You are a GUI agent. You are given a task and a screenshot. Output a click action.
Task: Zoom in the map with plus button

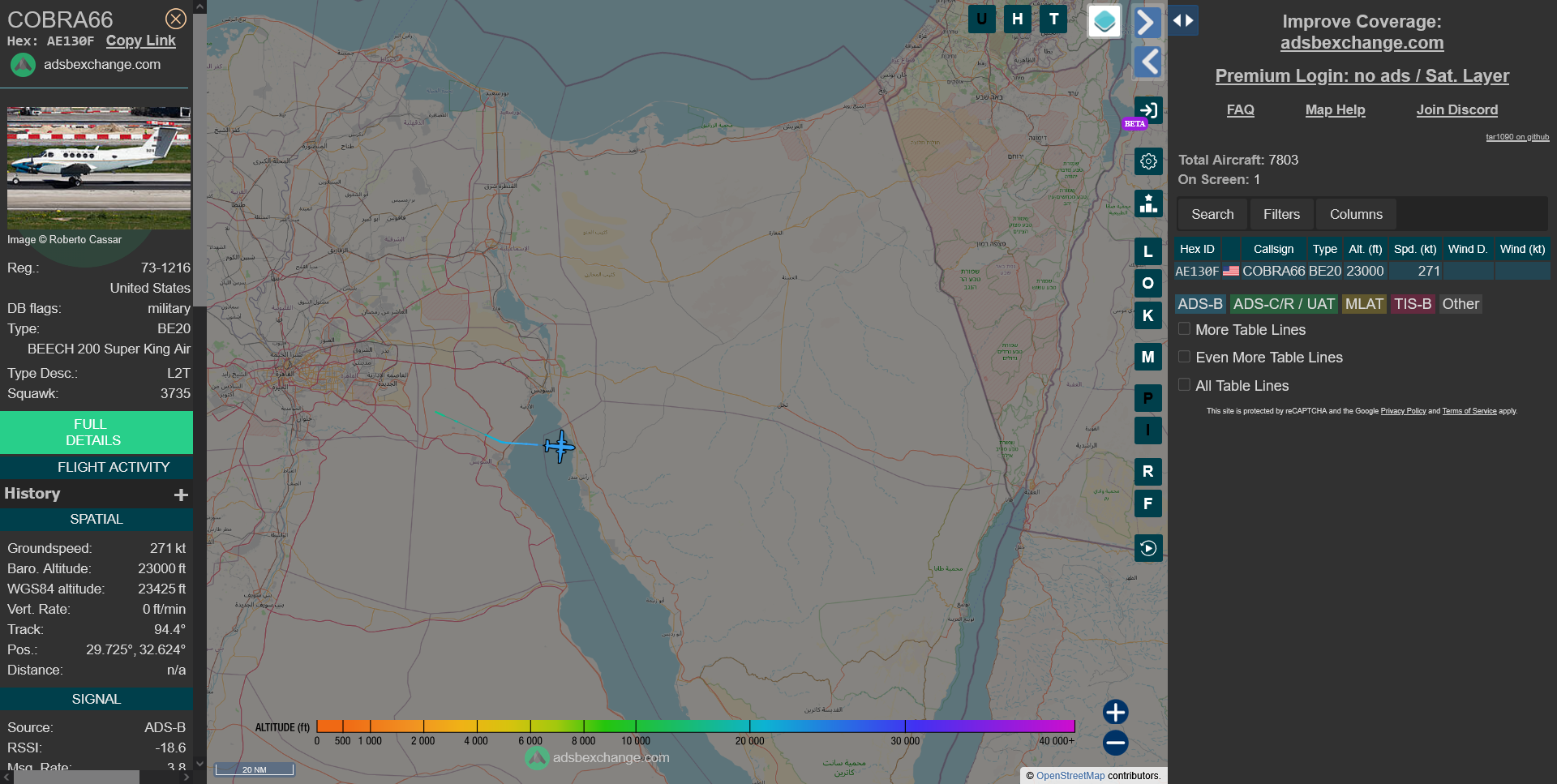coord(1116,712)
